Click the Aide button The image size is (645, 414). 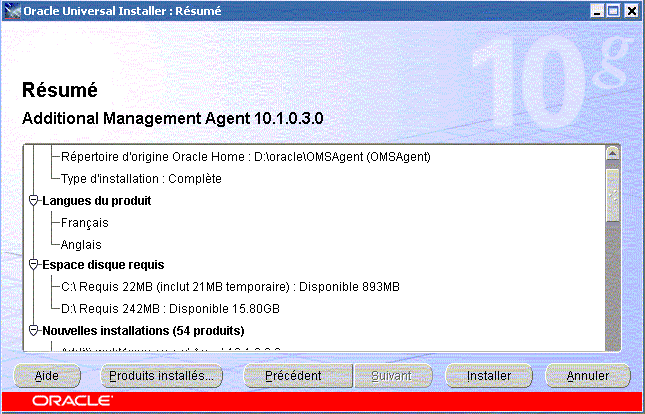click(47, 376)
